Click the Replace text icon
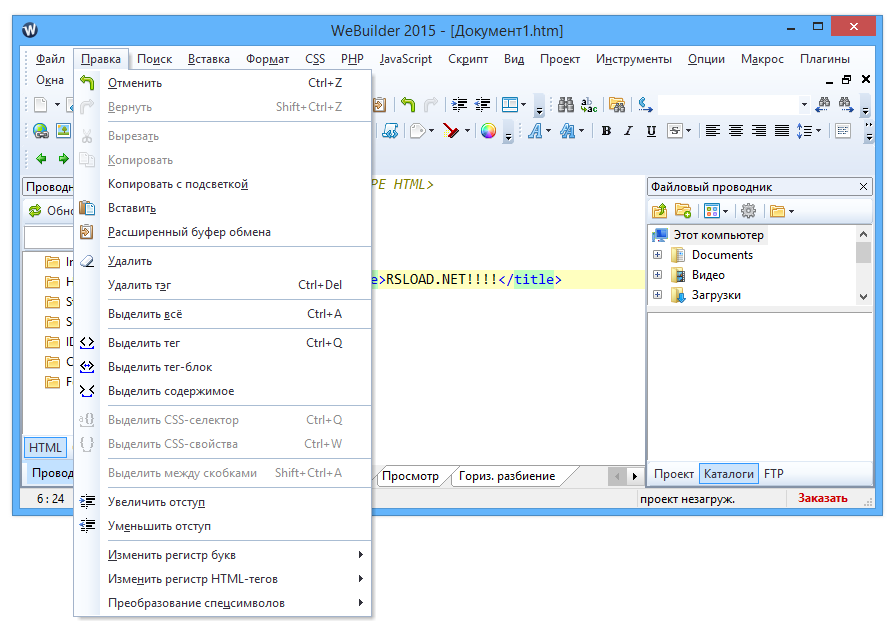Image resolution: width=891 pixels, height=633 pixels. 590,104
